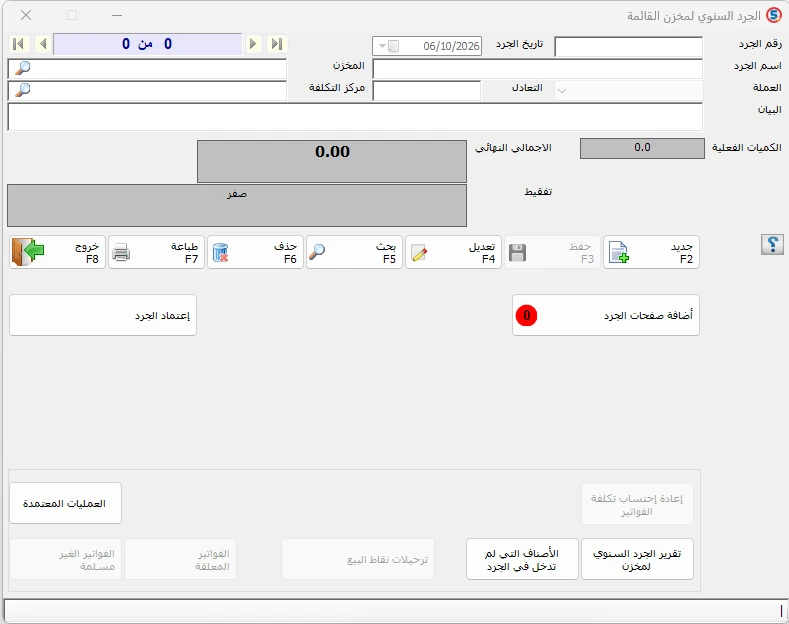Expand the العملة currency dropdown
The image size is (789, 624).
[x=562, y=91]
